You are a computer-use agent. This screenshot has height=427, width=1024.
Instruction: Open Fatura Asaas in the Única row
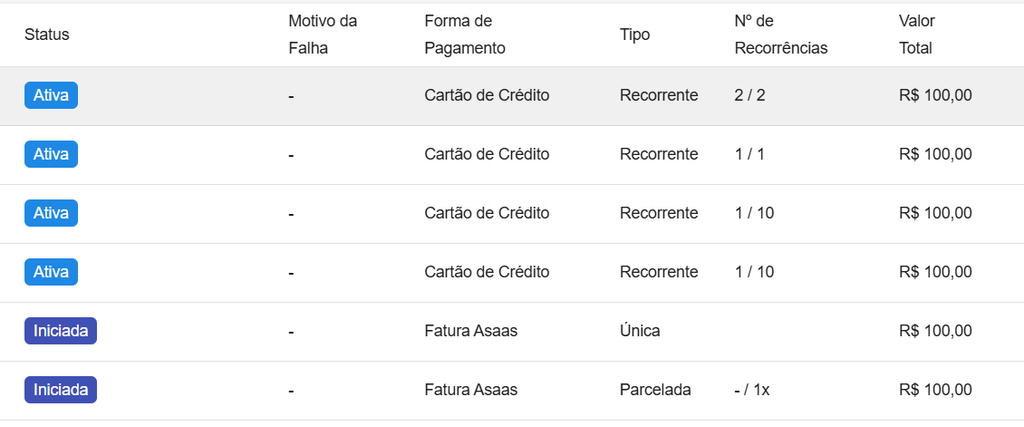tap(471, 331)
